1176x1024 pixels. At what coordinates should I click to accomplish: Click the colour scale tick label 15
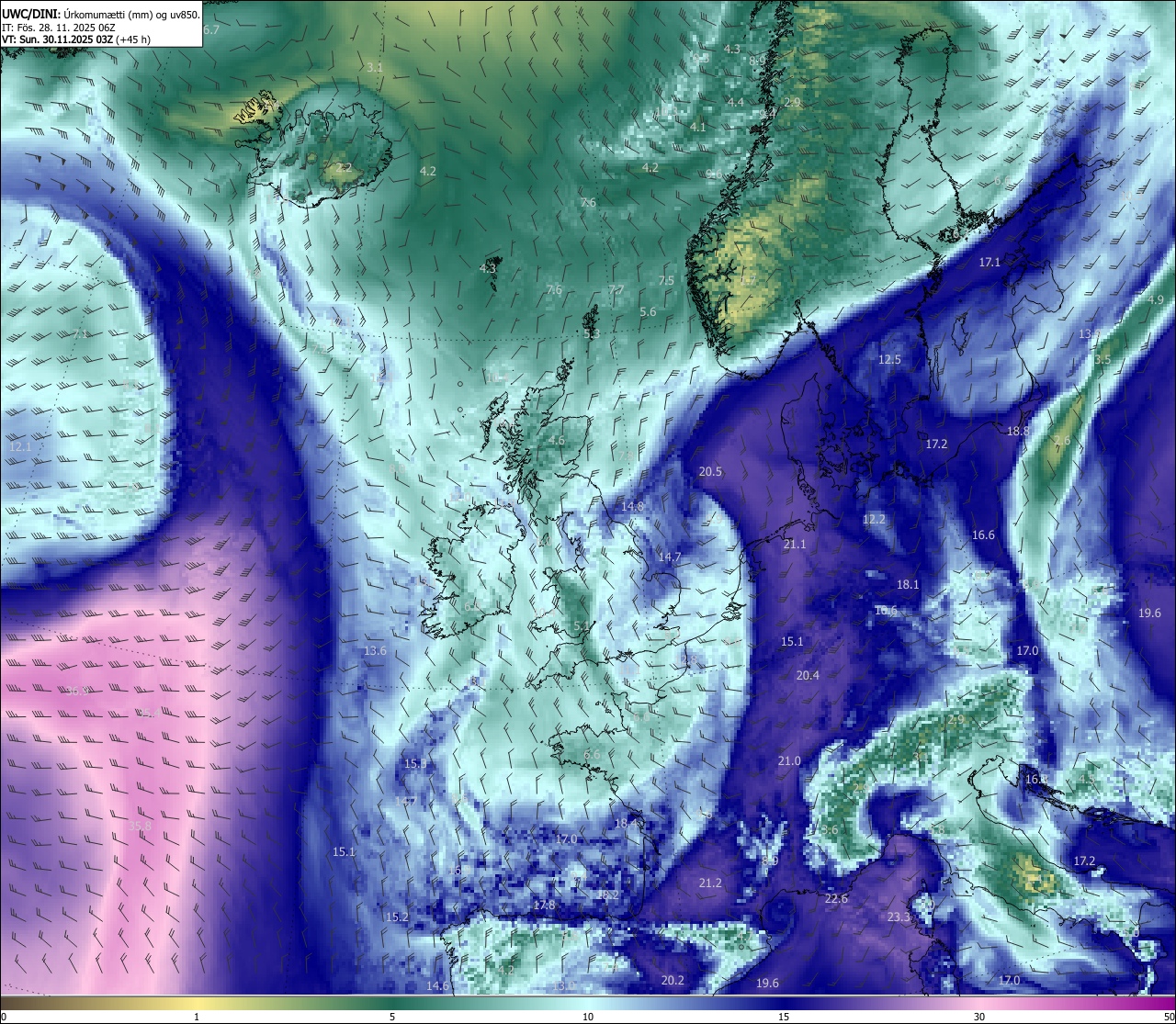pyautogui.click(x=784, y=1016)
